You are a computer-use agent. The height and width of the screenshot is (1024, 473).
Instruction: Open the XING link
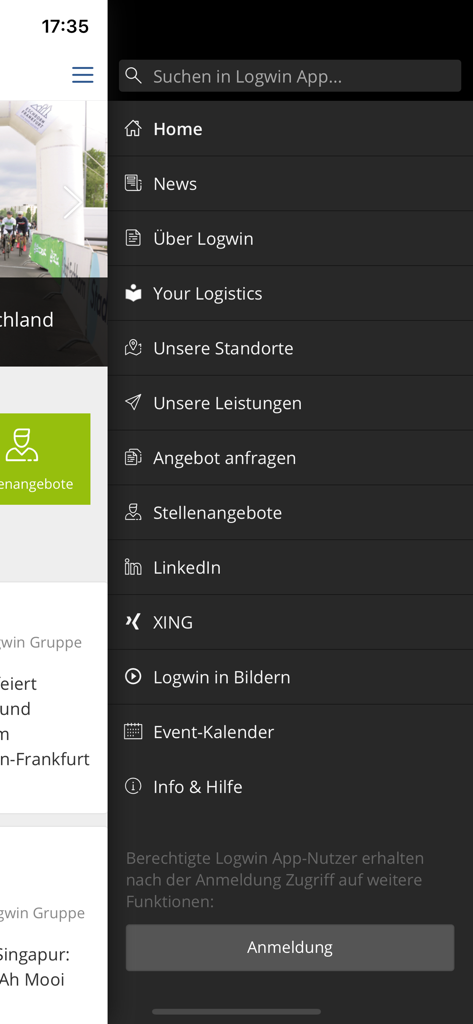290,622
